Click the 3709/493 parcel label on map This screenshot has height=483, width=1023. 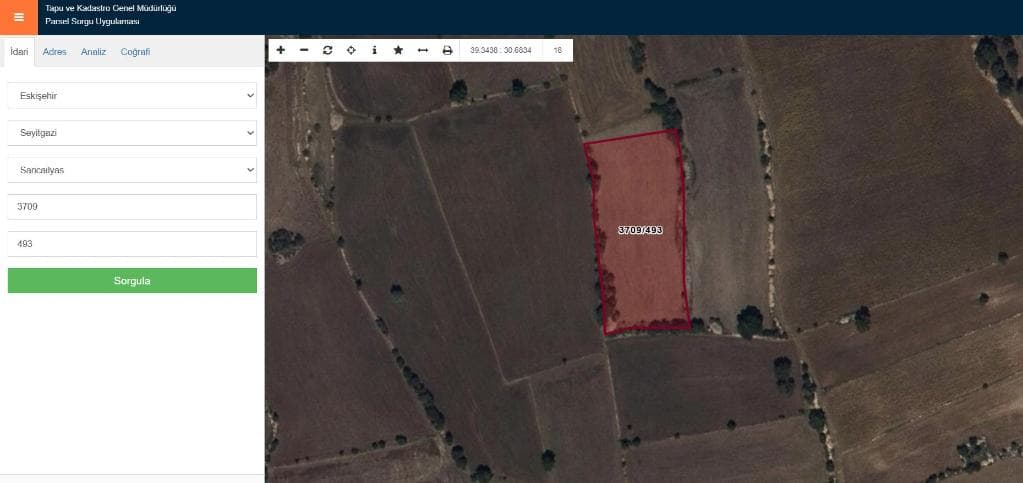[641, 230]
